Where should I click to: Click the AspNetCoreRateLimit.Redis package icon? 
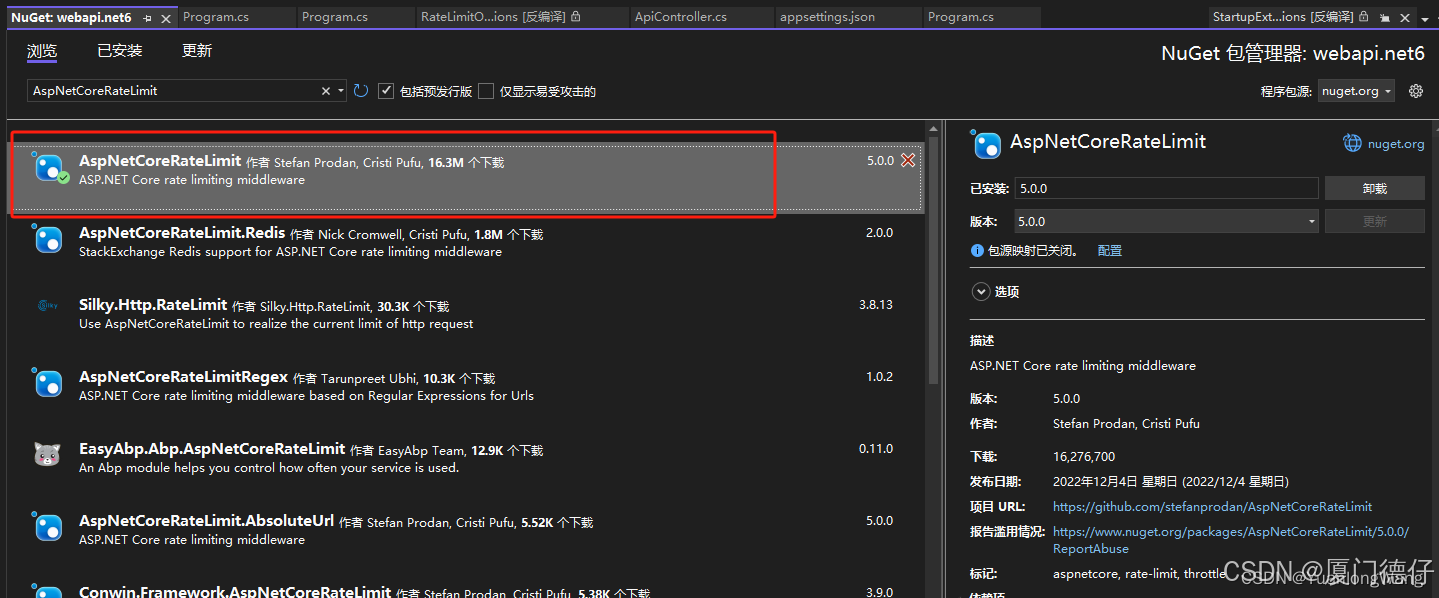click(x=49, y=240)
